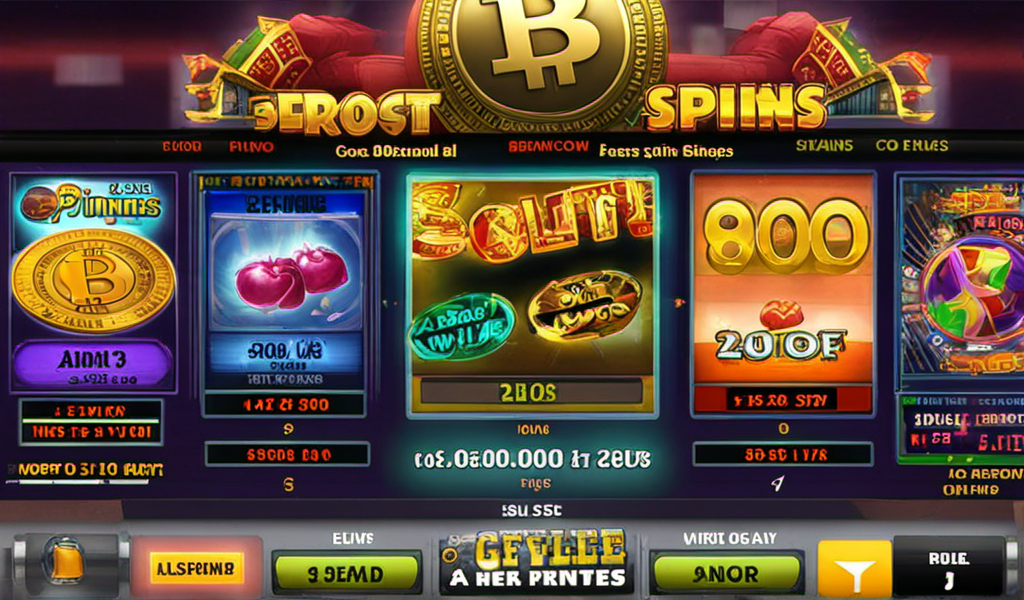Open the STAINS menu item
The image size is (1024, 600).
point(824,146)
